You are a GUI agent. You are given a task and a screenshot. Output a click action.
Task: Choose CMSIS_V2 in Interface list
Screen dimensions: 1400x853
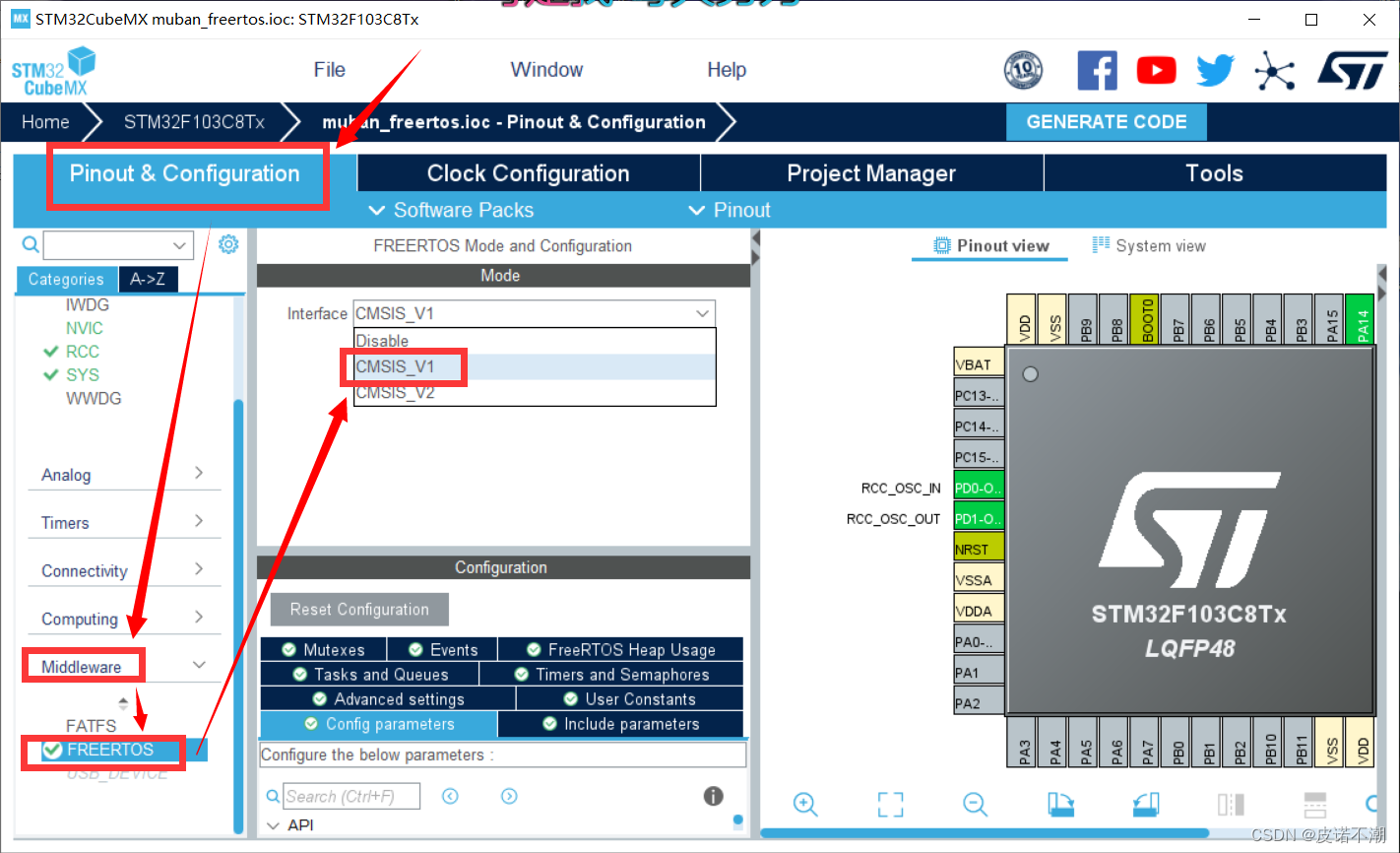pyautogui.click(x=535, y=392)
